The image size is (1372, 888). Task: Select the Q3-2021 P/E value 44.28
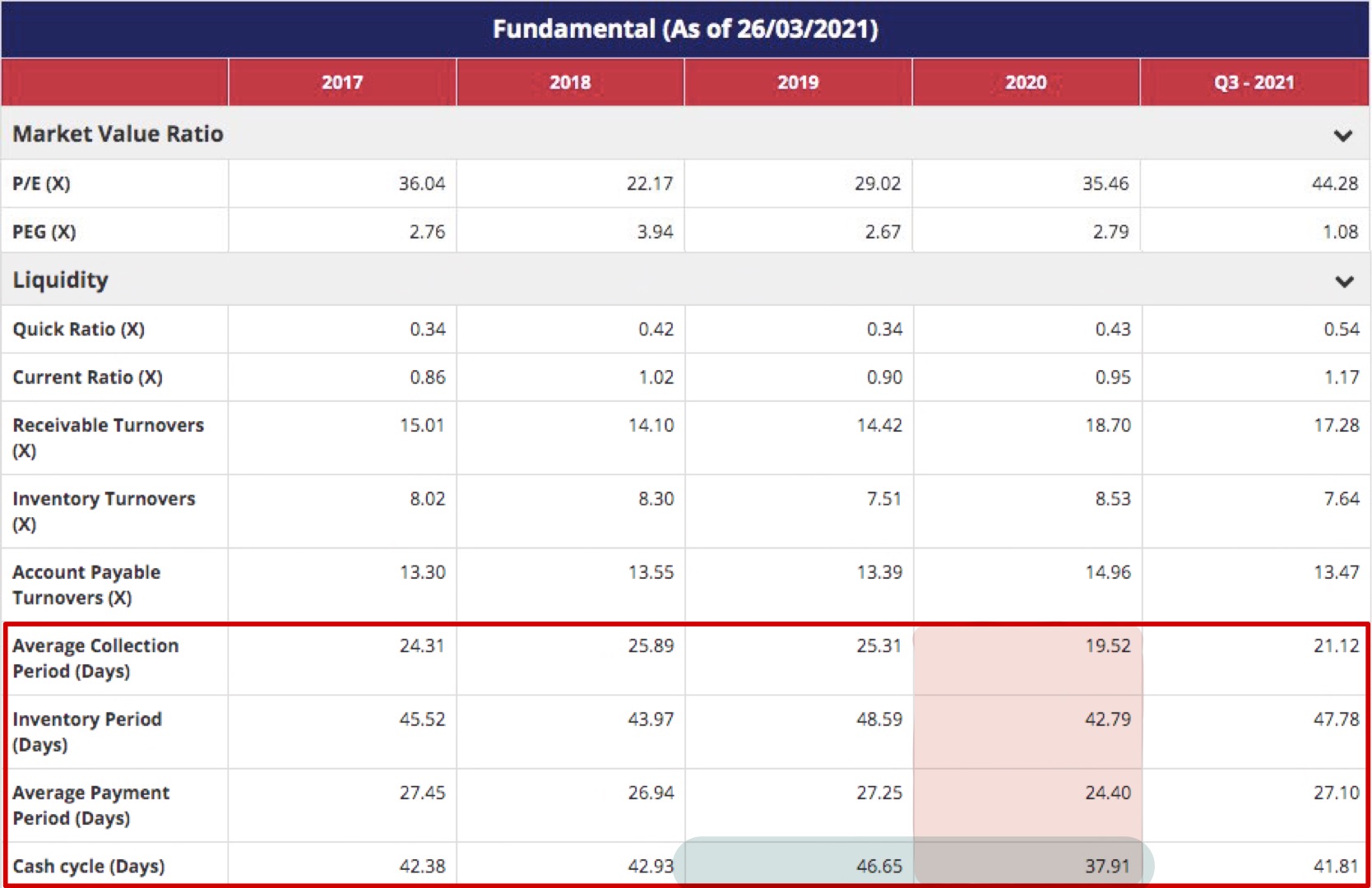(1334, 183)
